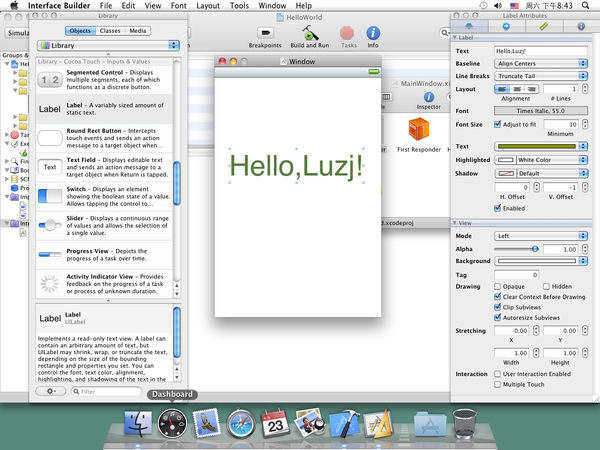The image size is (600, 450).
Task: Open the Inspector icon in MainWindow.xib
Action: (x=429, y=97)
